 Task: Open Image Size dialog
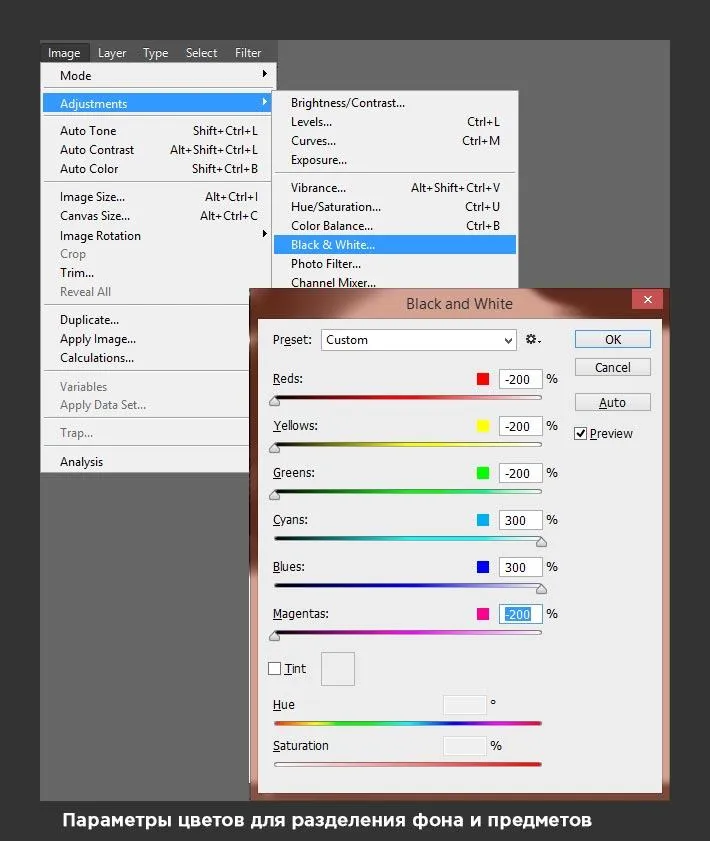tap(158, 197)
